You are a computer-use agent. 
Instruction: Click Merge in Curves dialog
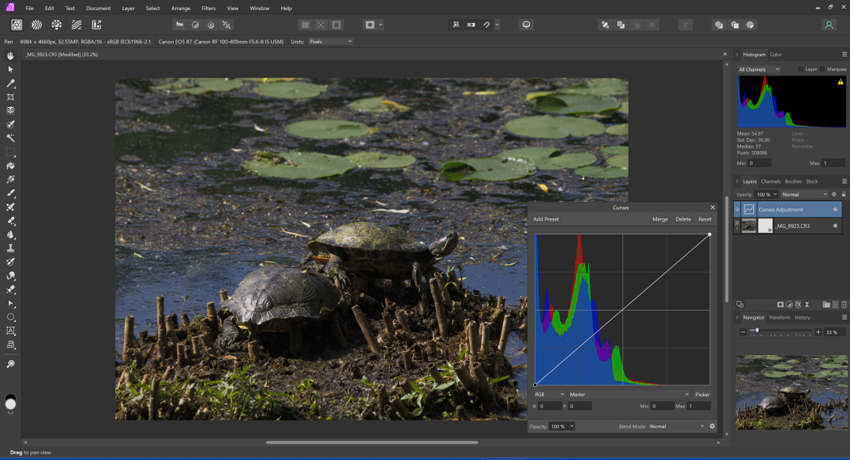pyautogui.click(x=660, y=219)
